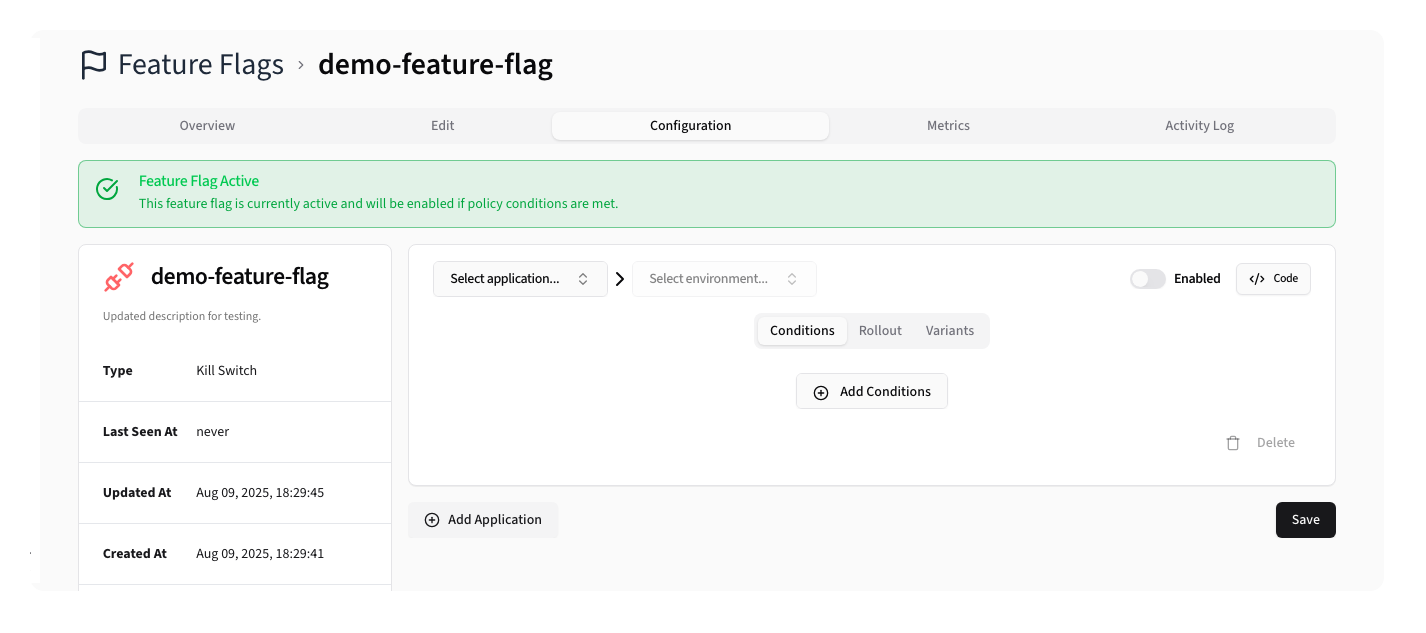Image resolution: width=1426 pixels, height=633 pixels.
Task: Enable the flag with the Enabled toggle
Action: tap(1147, 278)
